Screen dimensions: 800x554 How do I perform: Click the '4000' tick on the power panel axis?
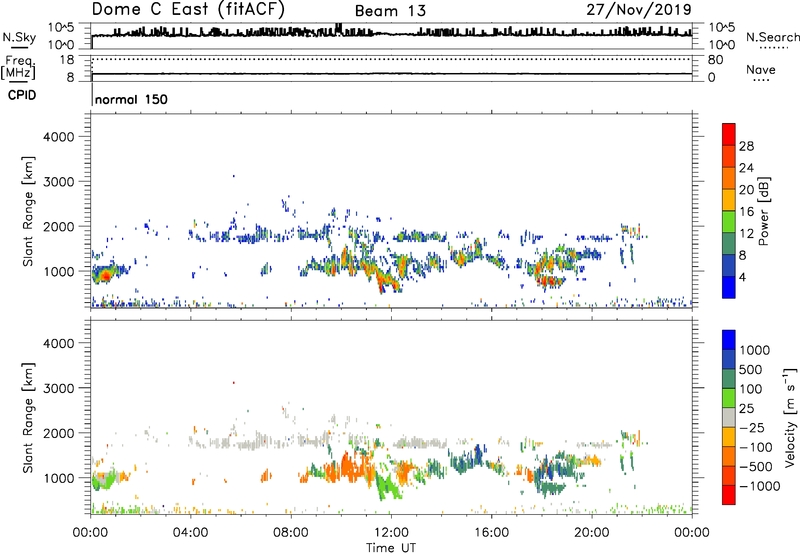[x=58, y=137]
